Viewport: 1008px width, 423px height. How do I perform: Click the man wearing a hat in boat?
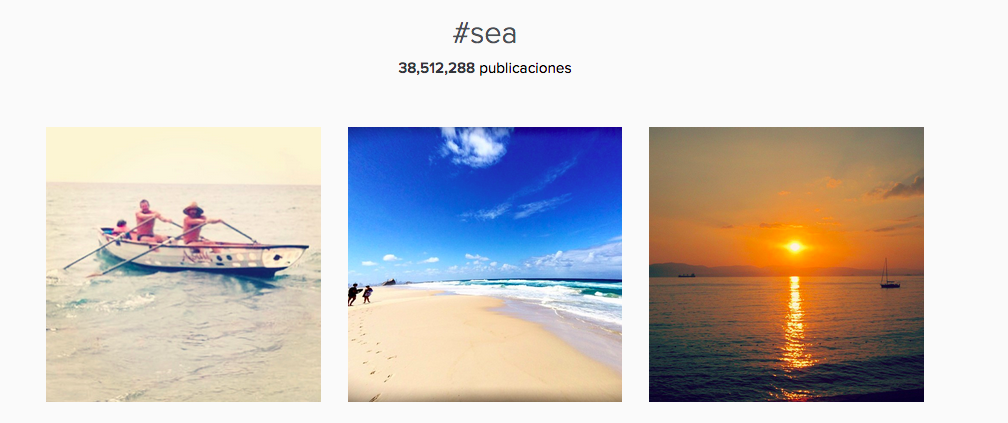(195, 224)
